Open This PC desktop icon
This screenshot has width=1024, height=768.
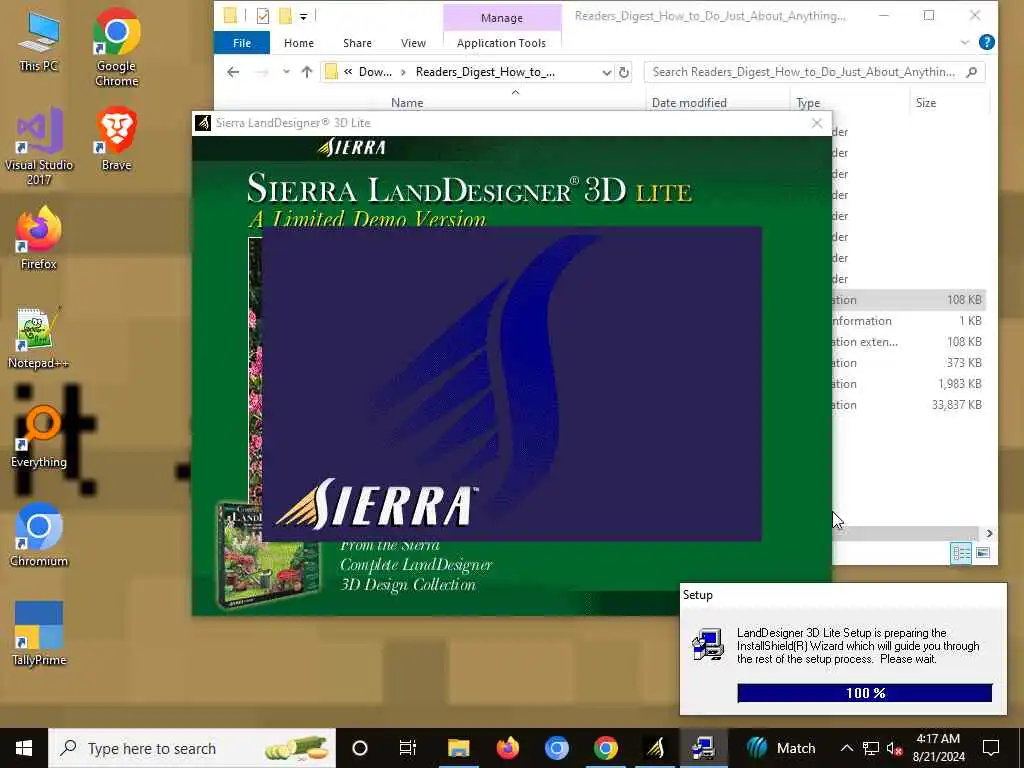point(39,40)
